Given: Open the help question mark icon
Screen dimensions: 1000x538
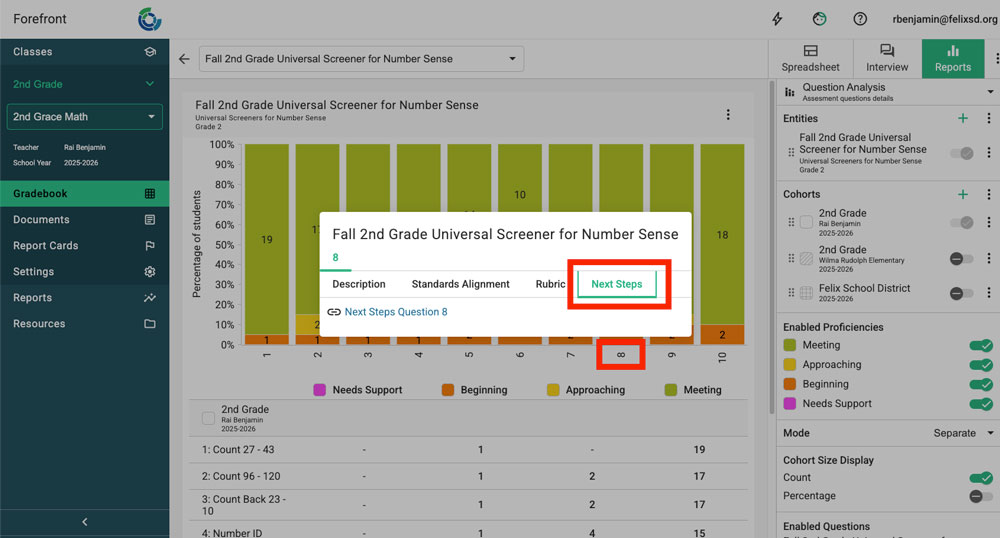Looking at the screenshot, I should 860,19.
